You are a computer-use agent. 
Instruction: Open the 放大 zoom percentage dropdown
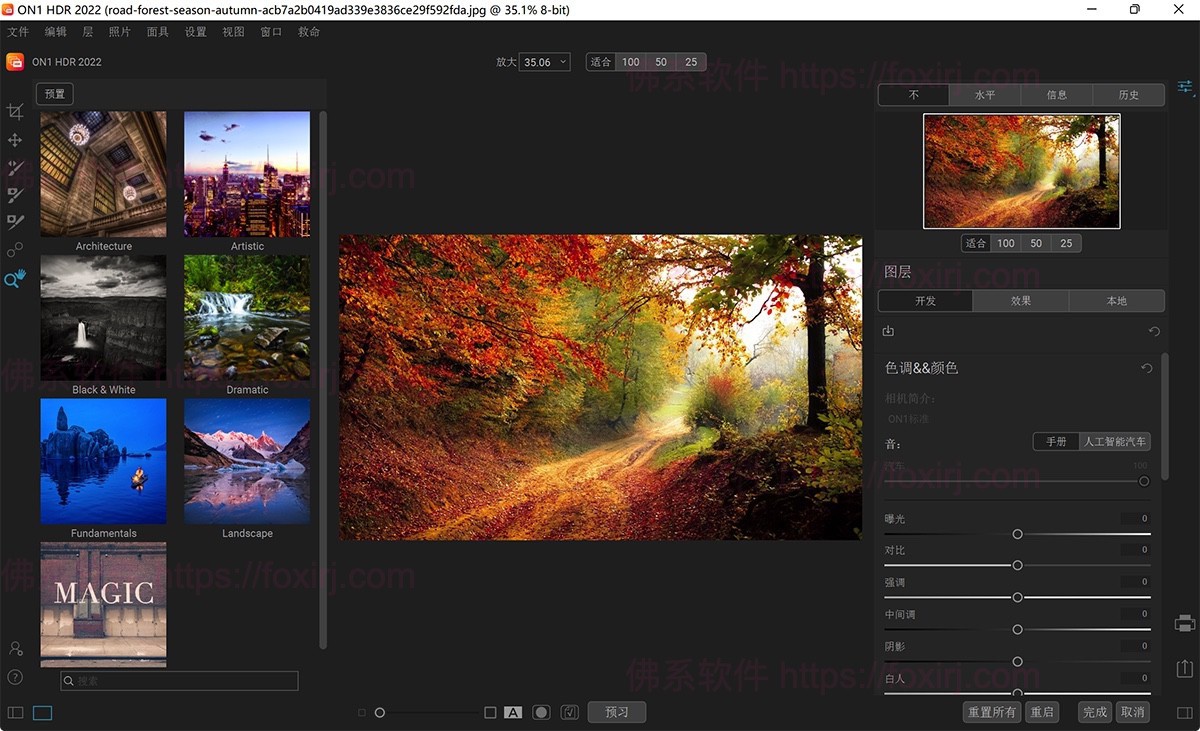[x=544, y=62]
